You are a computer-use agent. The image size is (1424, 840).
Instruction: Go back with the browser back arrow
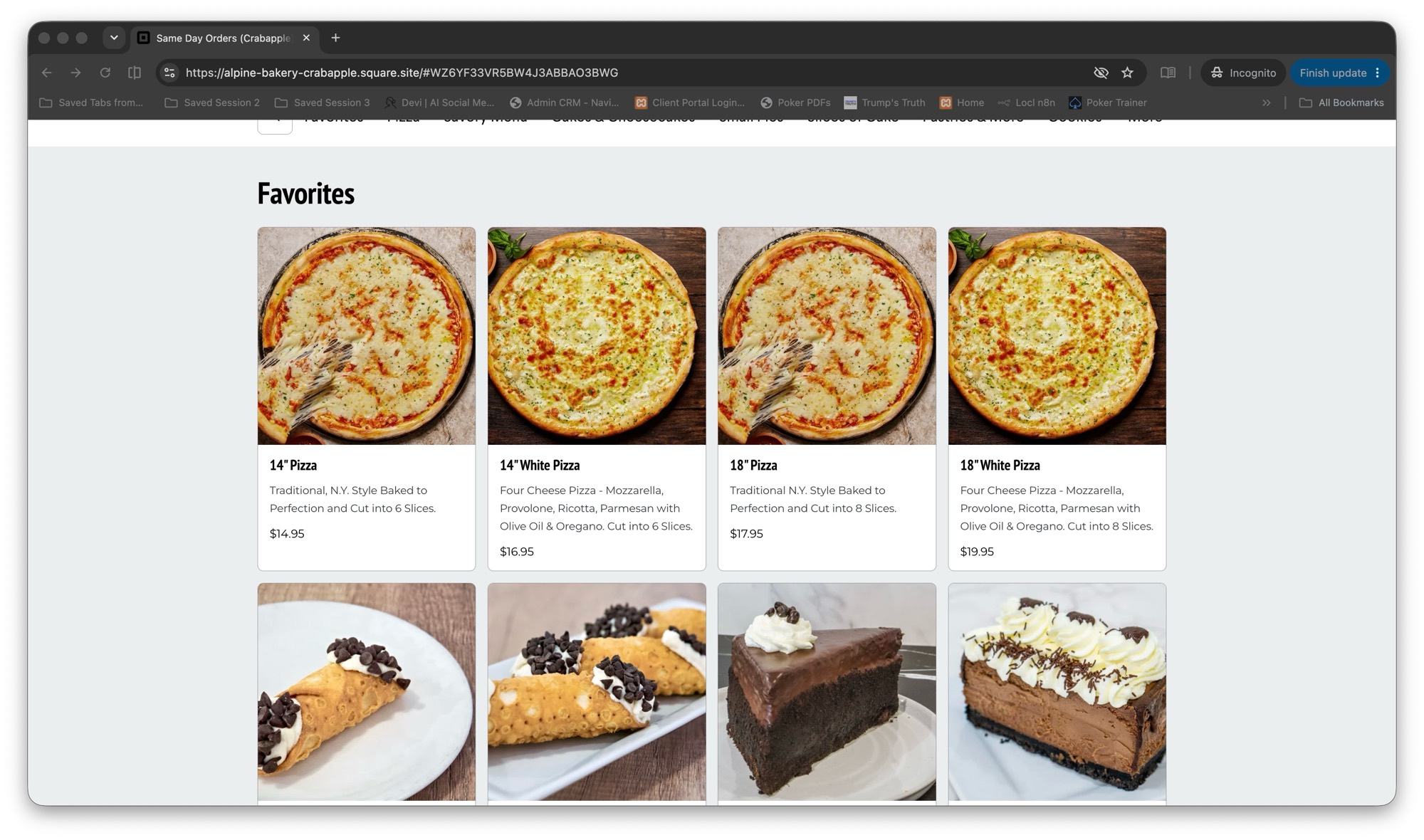point(47,73)
